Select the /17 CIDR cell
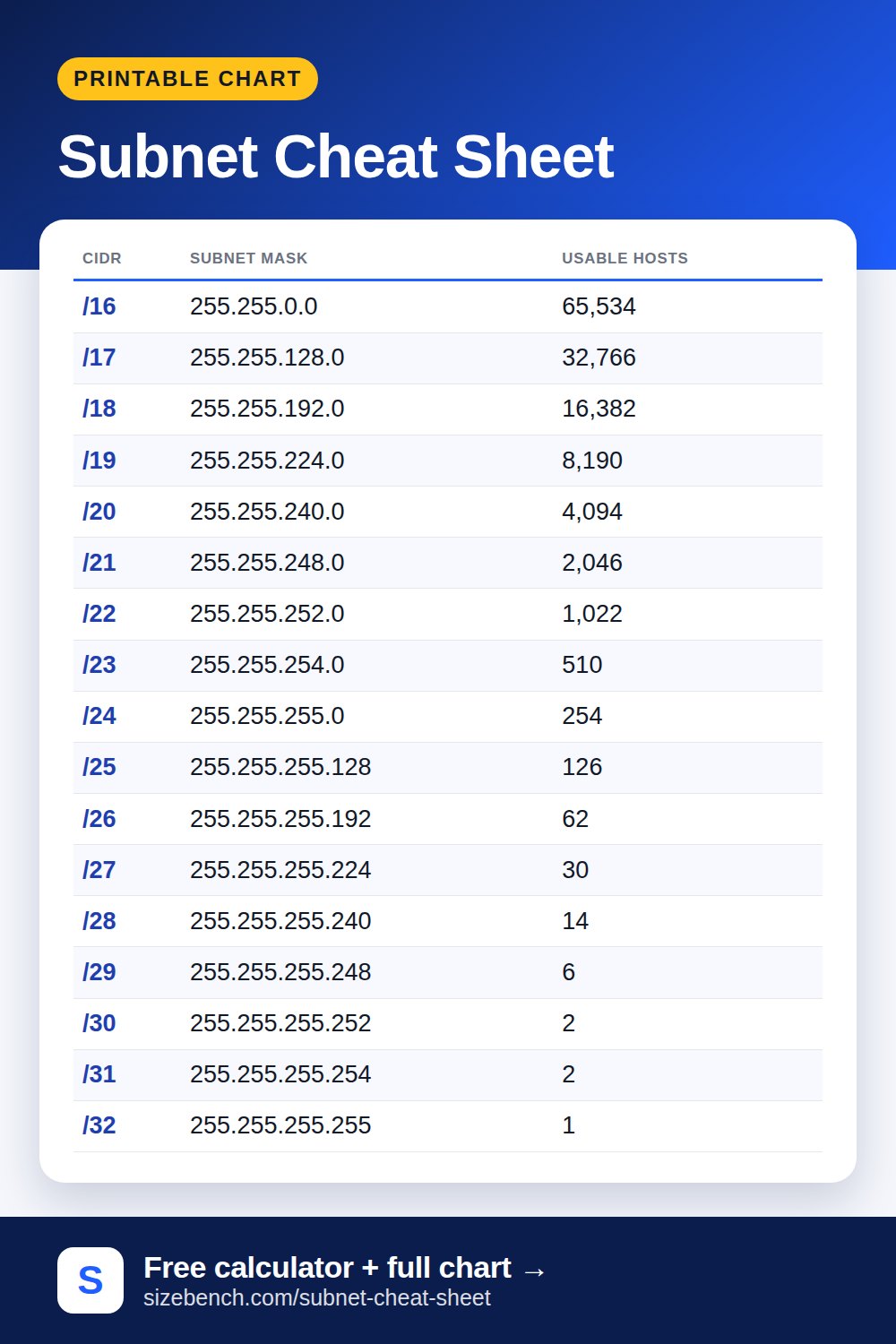 [99, 358]
